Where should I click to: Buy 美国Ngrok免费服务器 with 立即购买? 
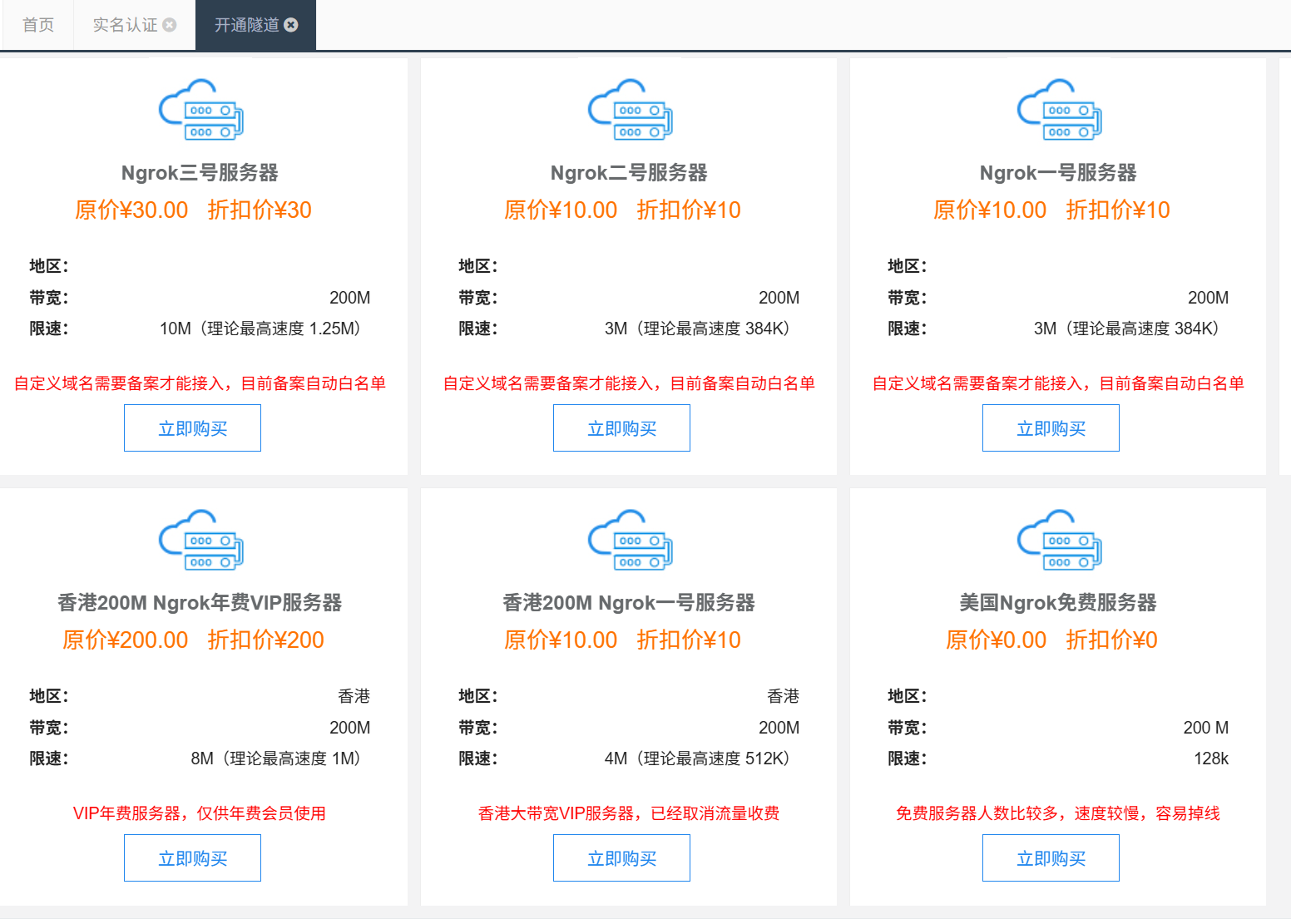(1051, 858)
